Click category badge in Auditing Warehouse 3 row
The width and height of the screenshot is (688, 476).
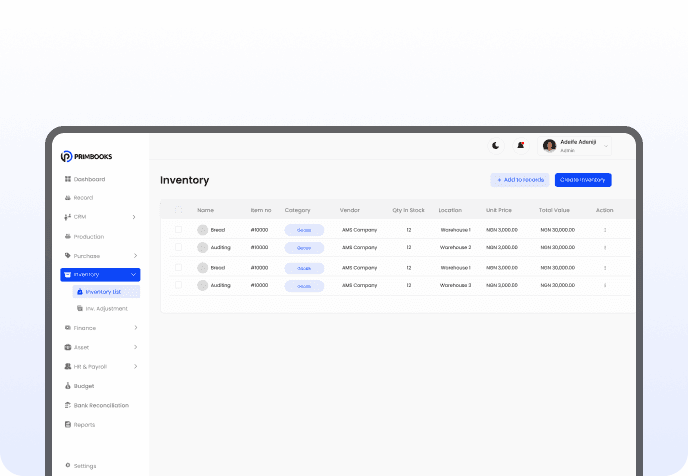[x=304, y=286]
